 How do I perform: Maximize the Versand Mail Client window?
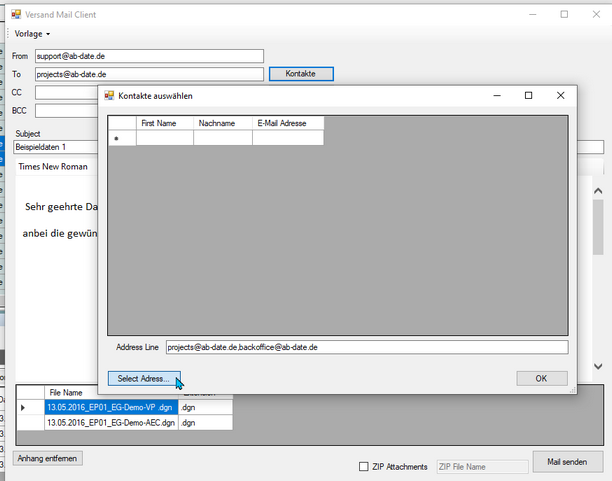[564, 15]
